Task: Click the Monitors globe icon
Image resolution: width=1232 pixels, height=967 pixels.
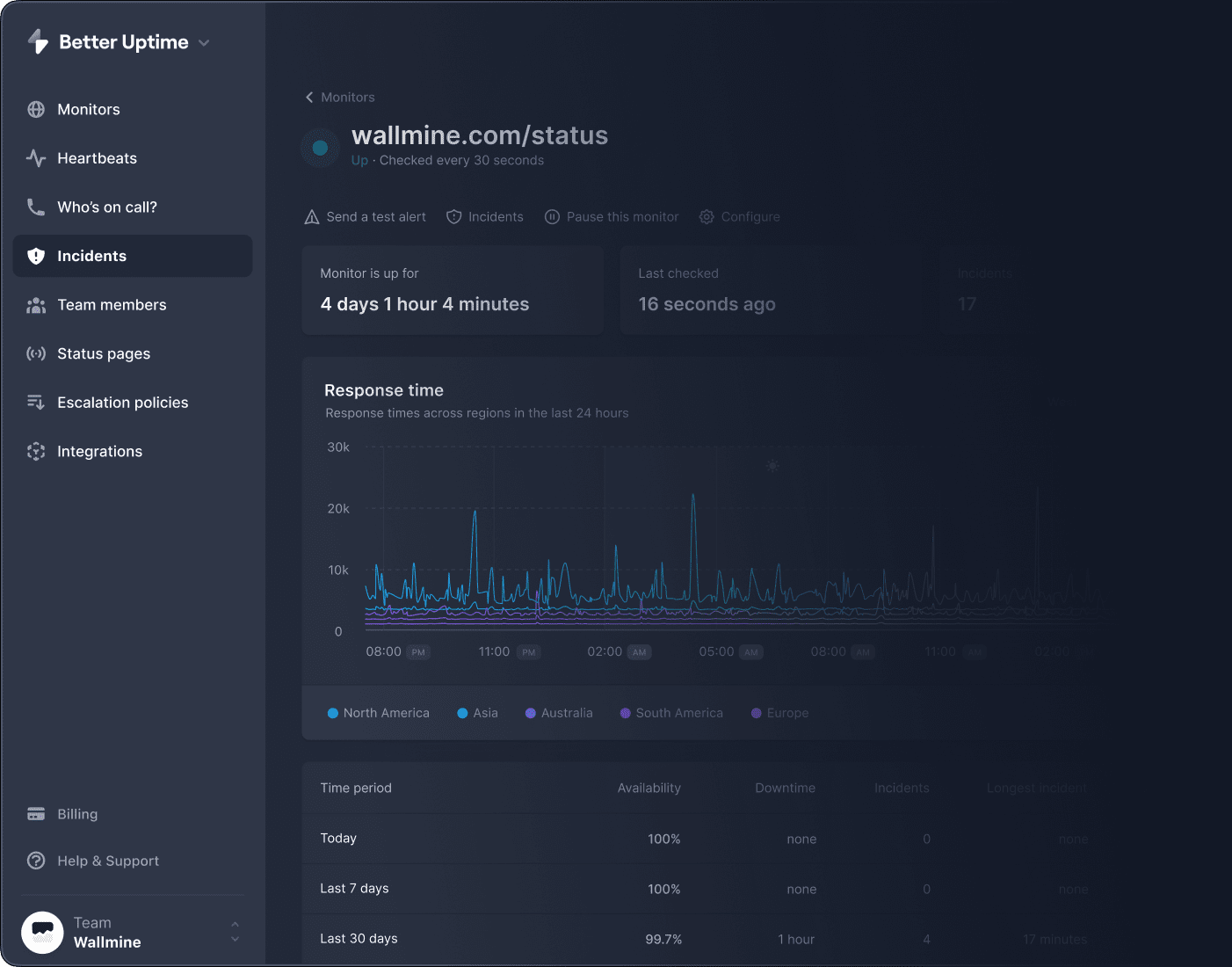Action: [x=36, y=109]
